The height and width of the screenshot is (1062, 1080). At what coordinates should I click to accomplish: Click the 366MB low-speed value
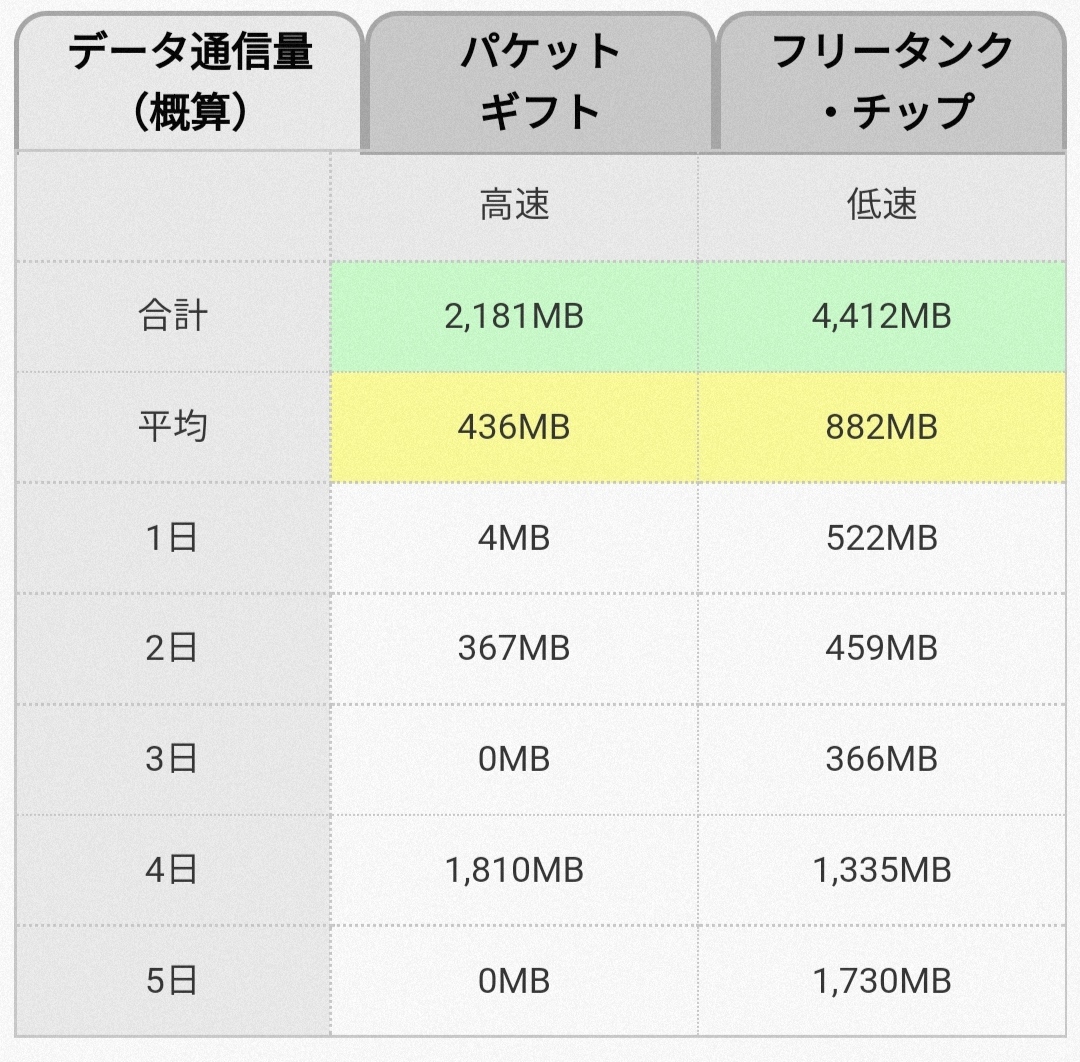pyautogui.click(x=882, y=759)
